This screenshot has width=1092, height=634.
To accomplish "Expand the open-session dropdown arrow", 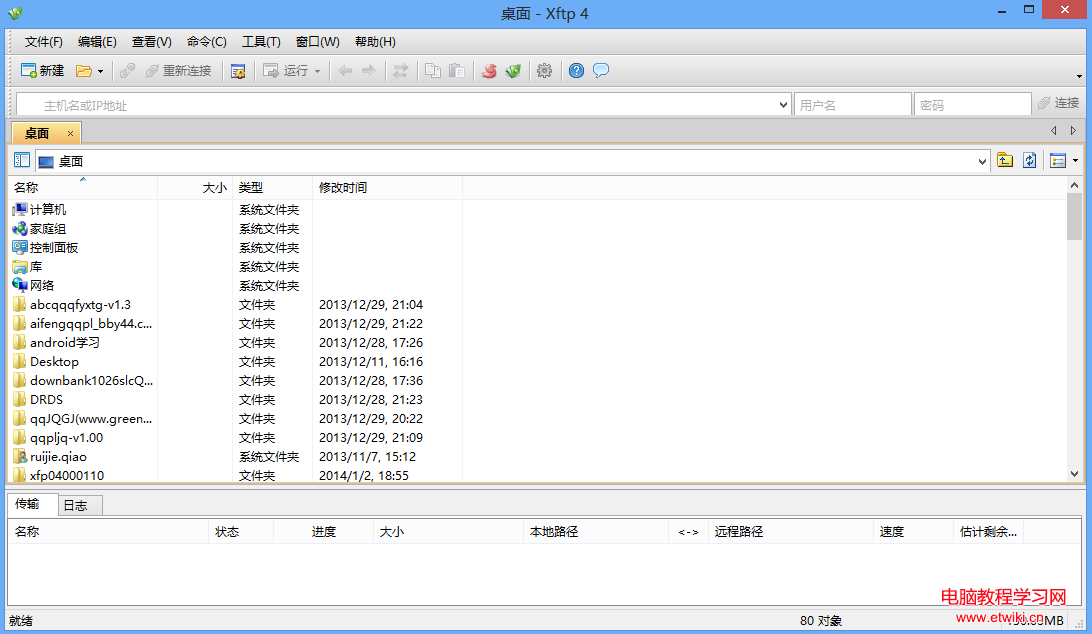I will coord(100,71).
